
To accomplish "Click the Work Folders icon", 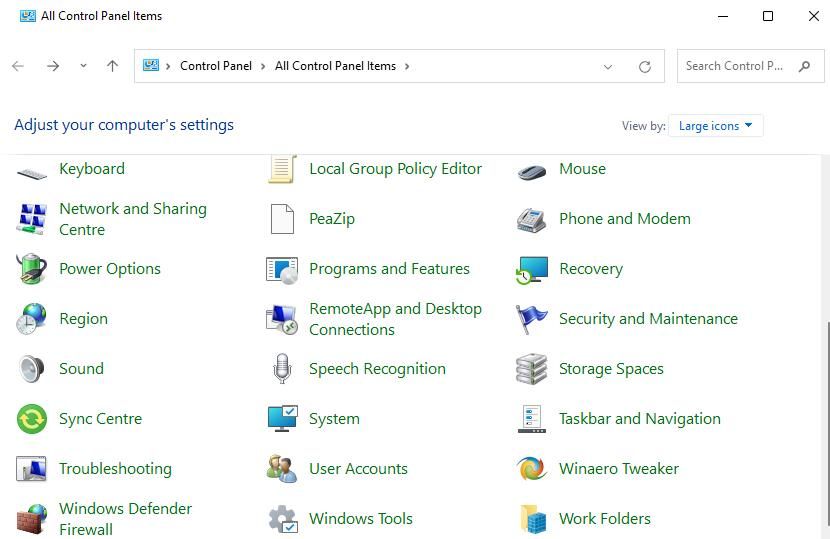I will coord(533,519).
